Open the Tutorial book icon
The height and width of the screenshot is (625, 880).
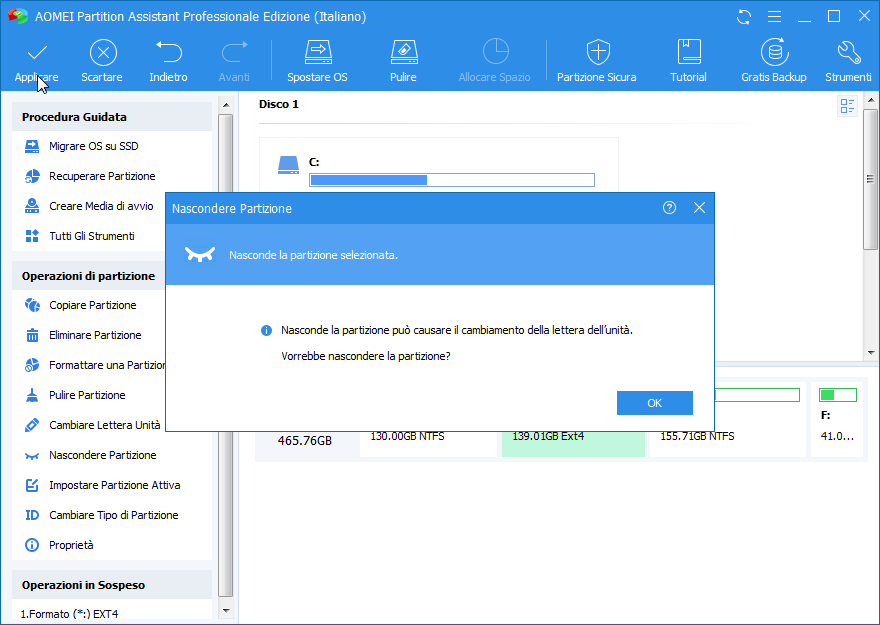click(x=688, y=52)
